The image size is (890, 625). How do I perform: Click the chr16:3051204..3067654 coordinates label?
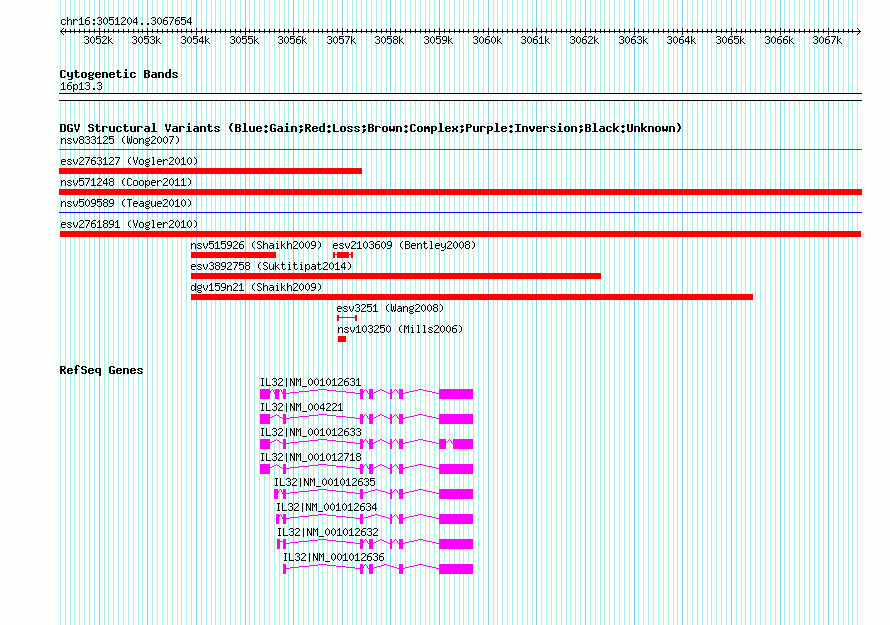126,22
